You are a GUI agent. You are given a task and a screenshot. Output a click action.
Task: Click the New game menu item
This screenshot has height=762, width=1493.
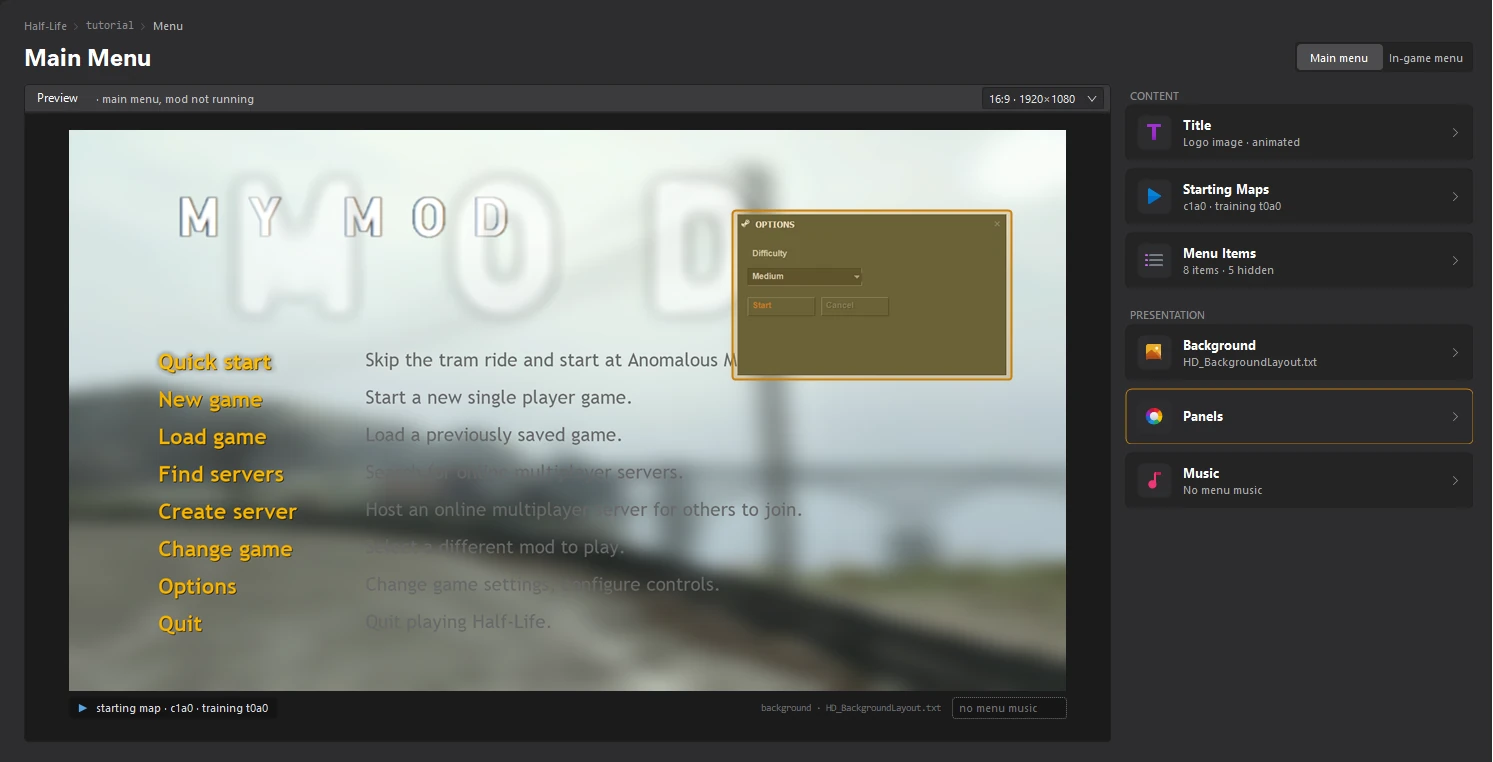210,400
